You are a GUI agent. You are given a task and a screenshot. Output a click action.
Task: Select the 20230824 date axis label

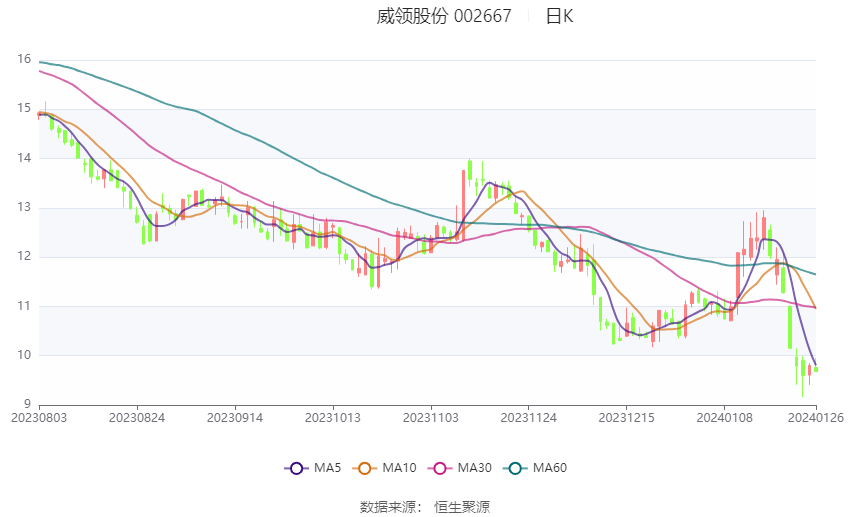click(x=137, y=418)
